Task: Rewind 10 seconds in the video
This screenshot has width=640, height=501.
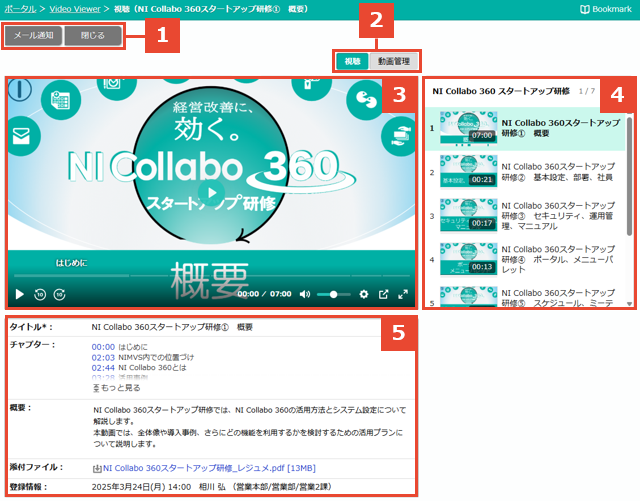Action: tap(40, 294)
